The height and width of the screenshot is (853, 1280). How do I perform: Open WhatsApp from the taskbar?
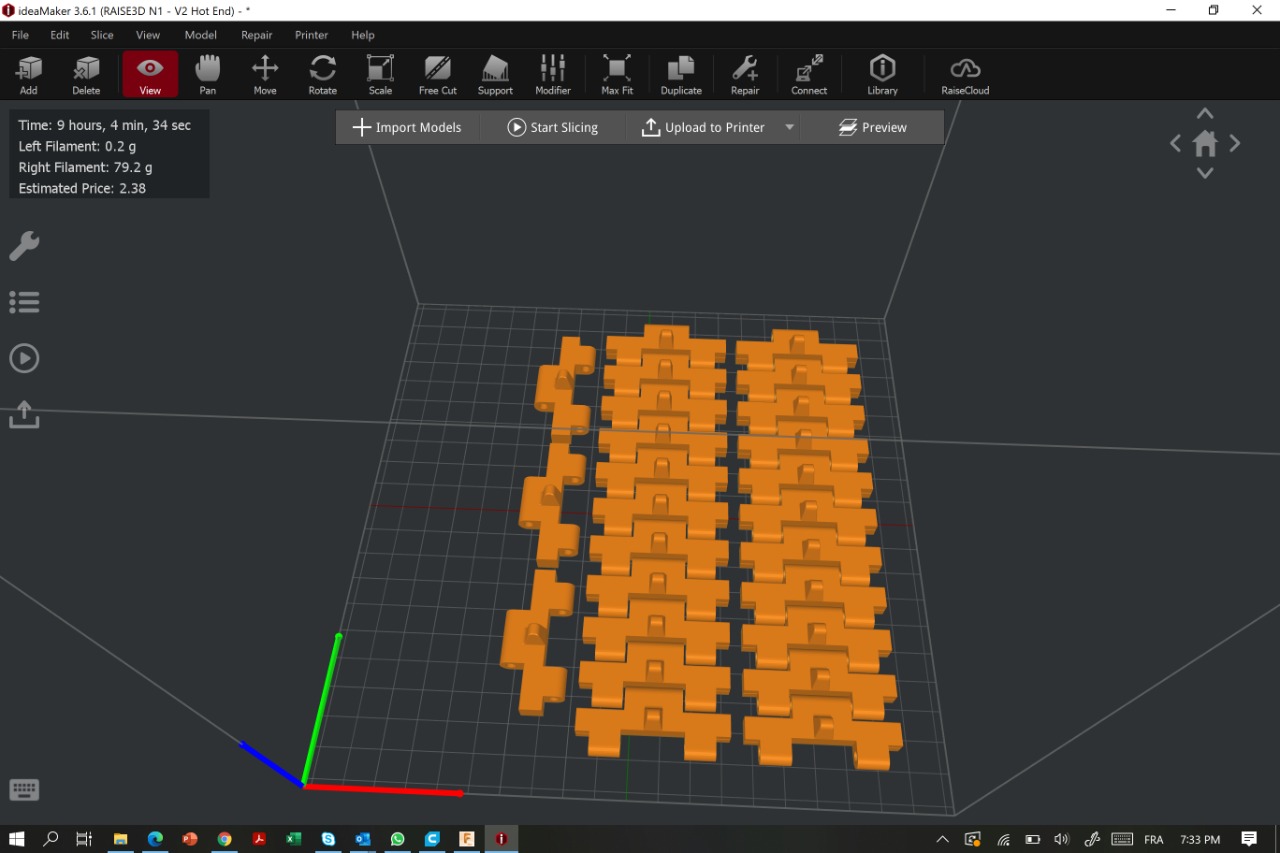[x=397, y=839]
